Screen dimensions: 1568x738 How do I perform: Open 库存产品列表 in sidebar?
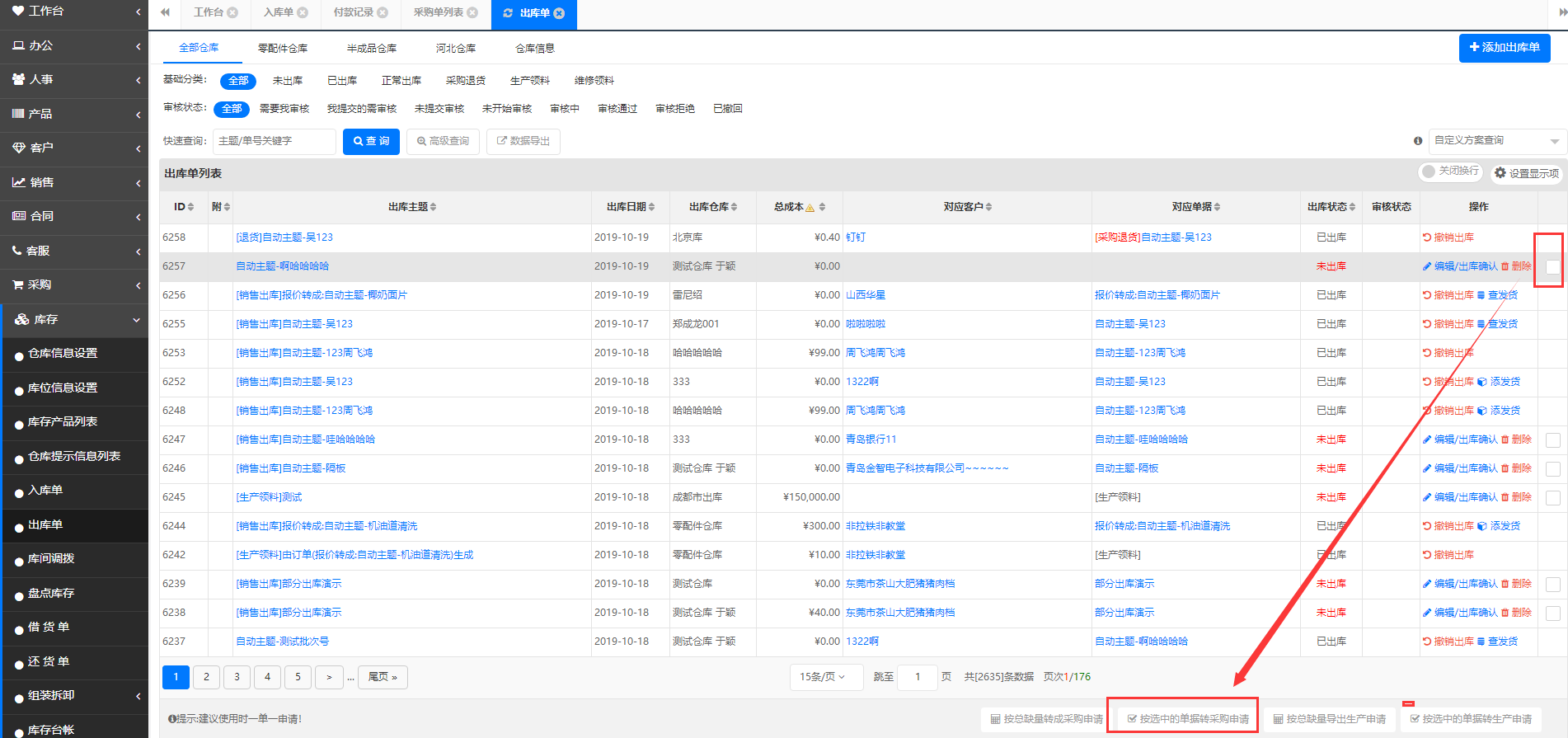pos(63,422)
